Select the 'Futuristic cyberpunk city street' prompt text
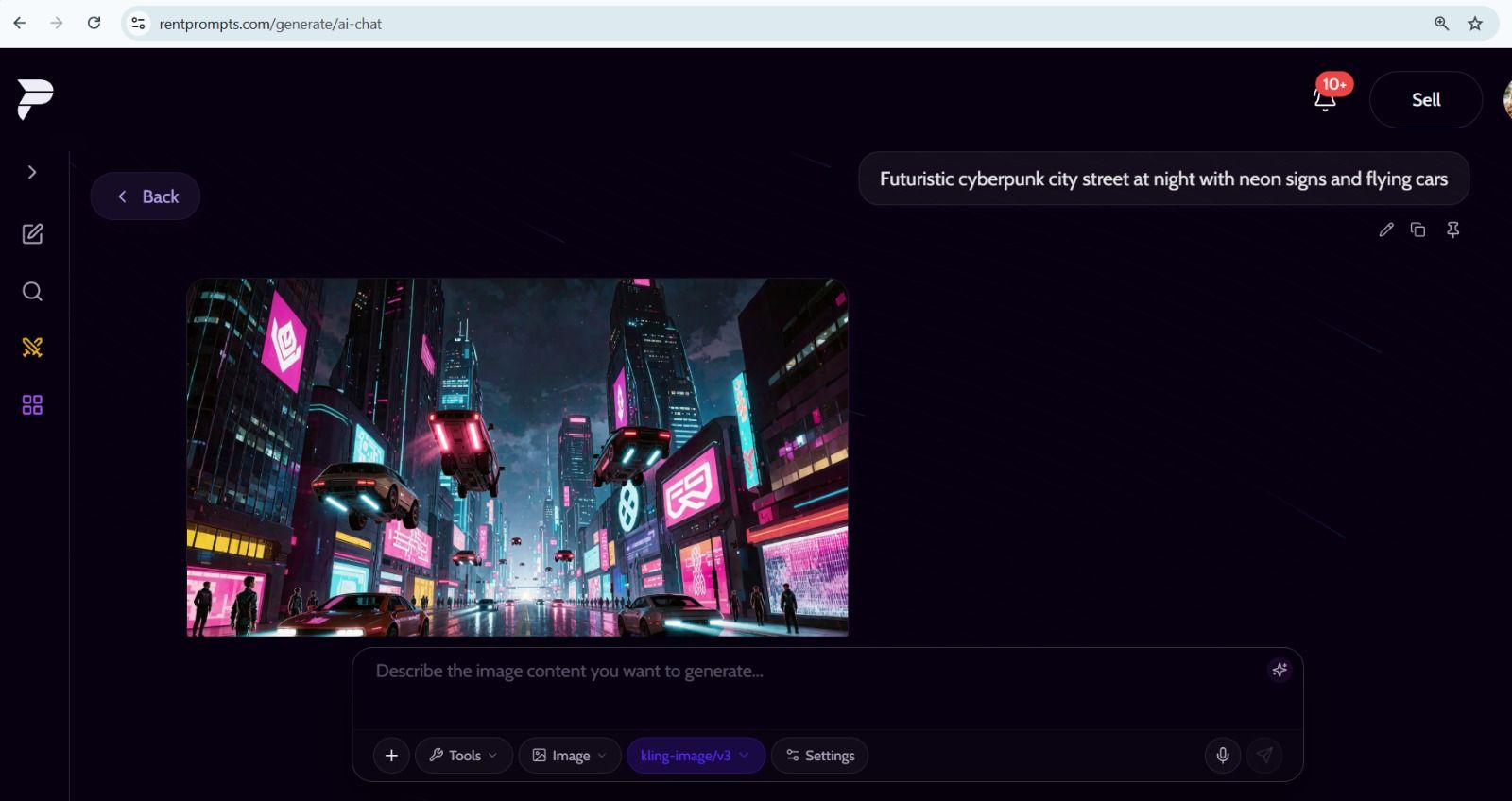Image resolution: width=1512 pixels, height=801 pixels. (x=1163, y=179)
